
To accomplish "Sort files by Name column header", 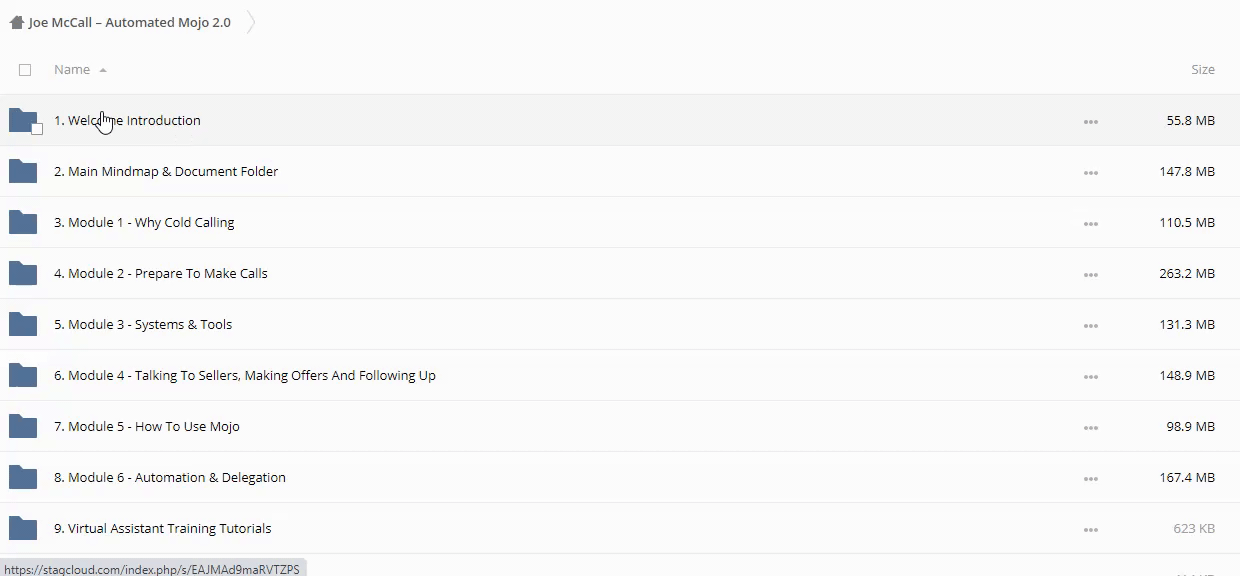I will tap(72, 70).
